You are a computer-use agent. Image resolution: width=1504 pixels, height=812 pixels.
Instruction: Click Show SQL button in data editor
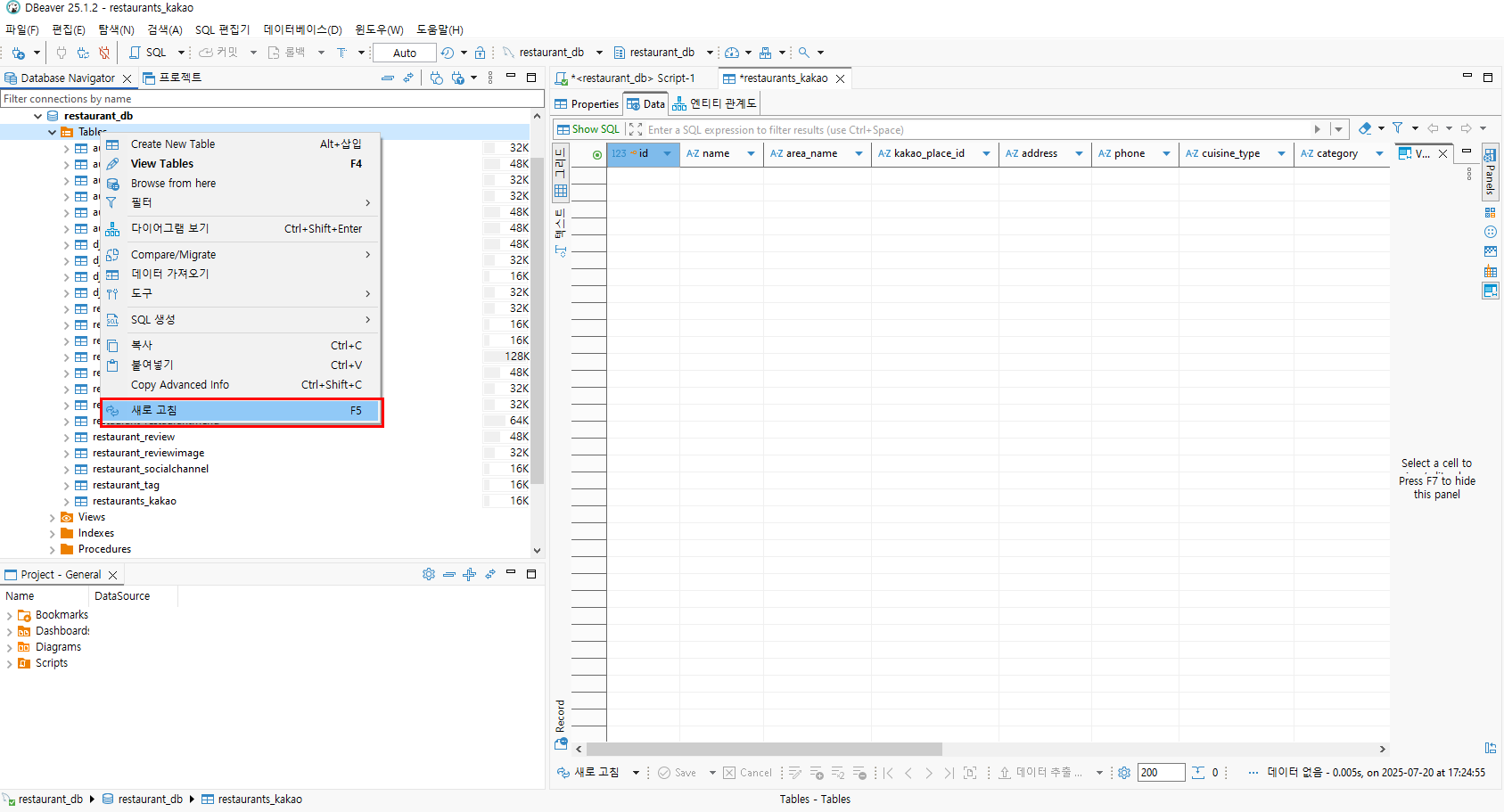[x=588, y=129]
